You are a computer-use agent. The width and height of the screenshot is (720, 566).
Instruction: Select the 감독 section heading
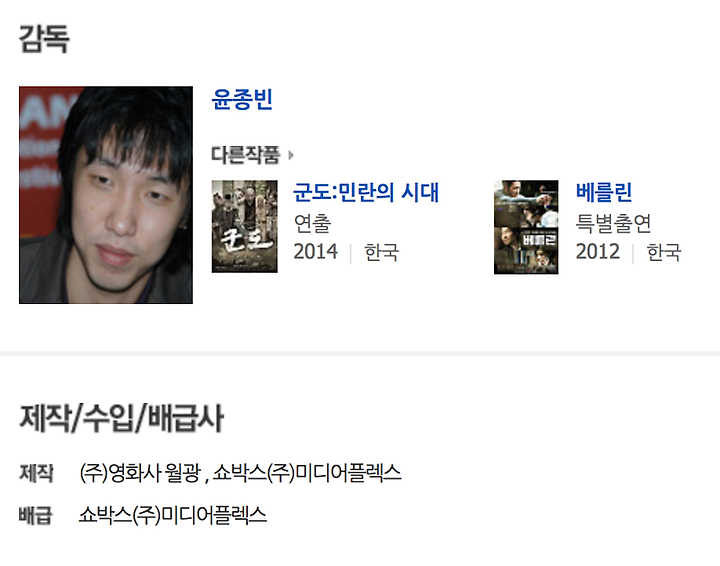pyautogui.click(x=44, y=39)
